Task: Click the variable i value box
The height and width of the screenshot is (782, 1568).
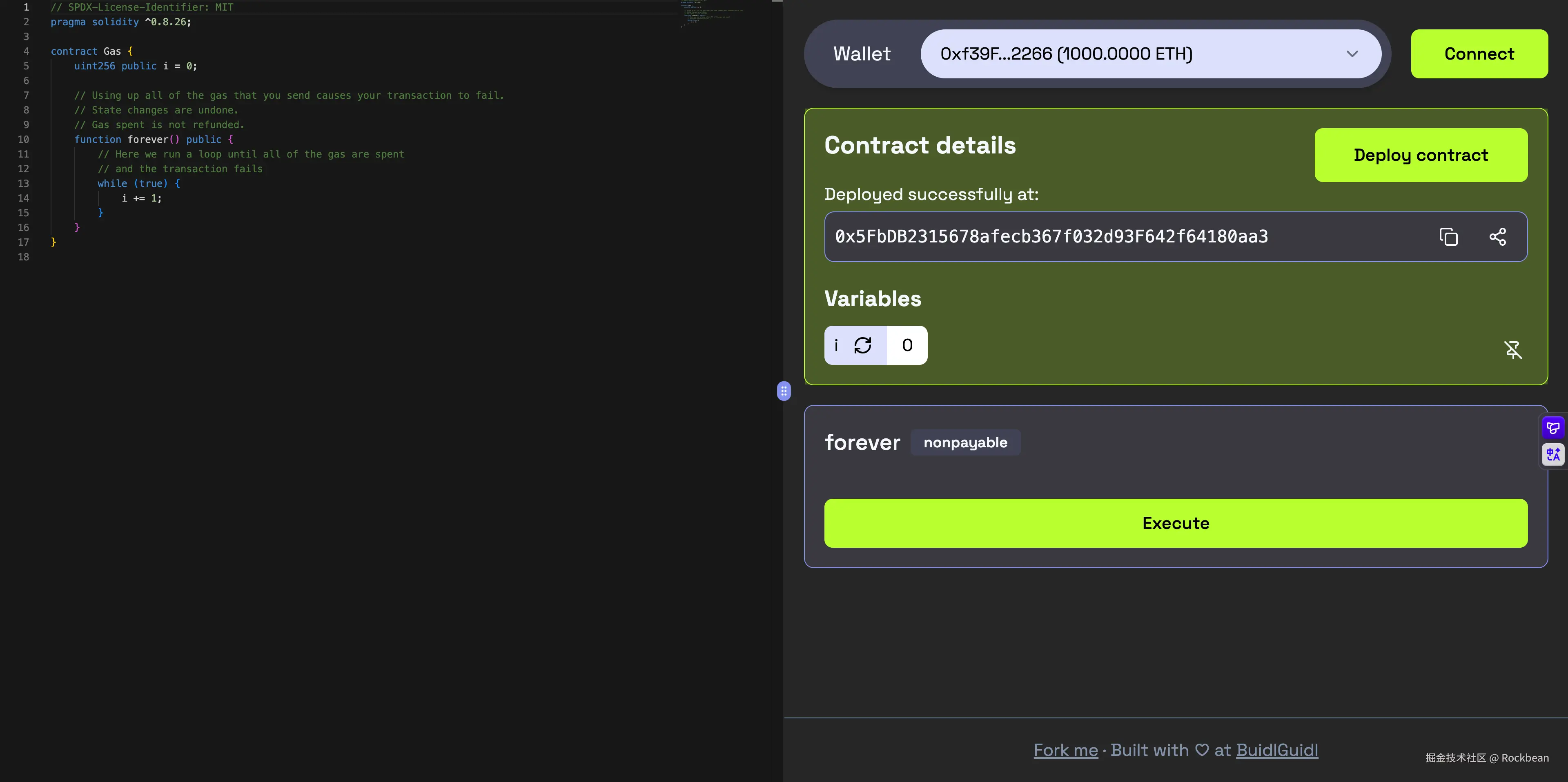Action: click(x=907, y=345)
